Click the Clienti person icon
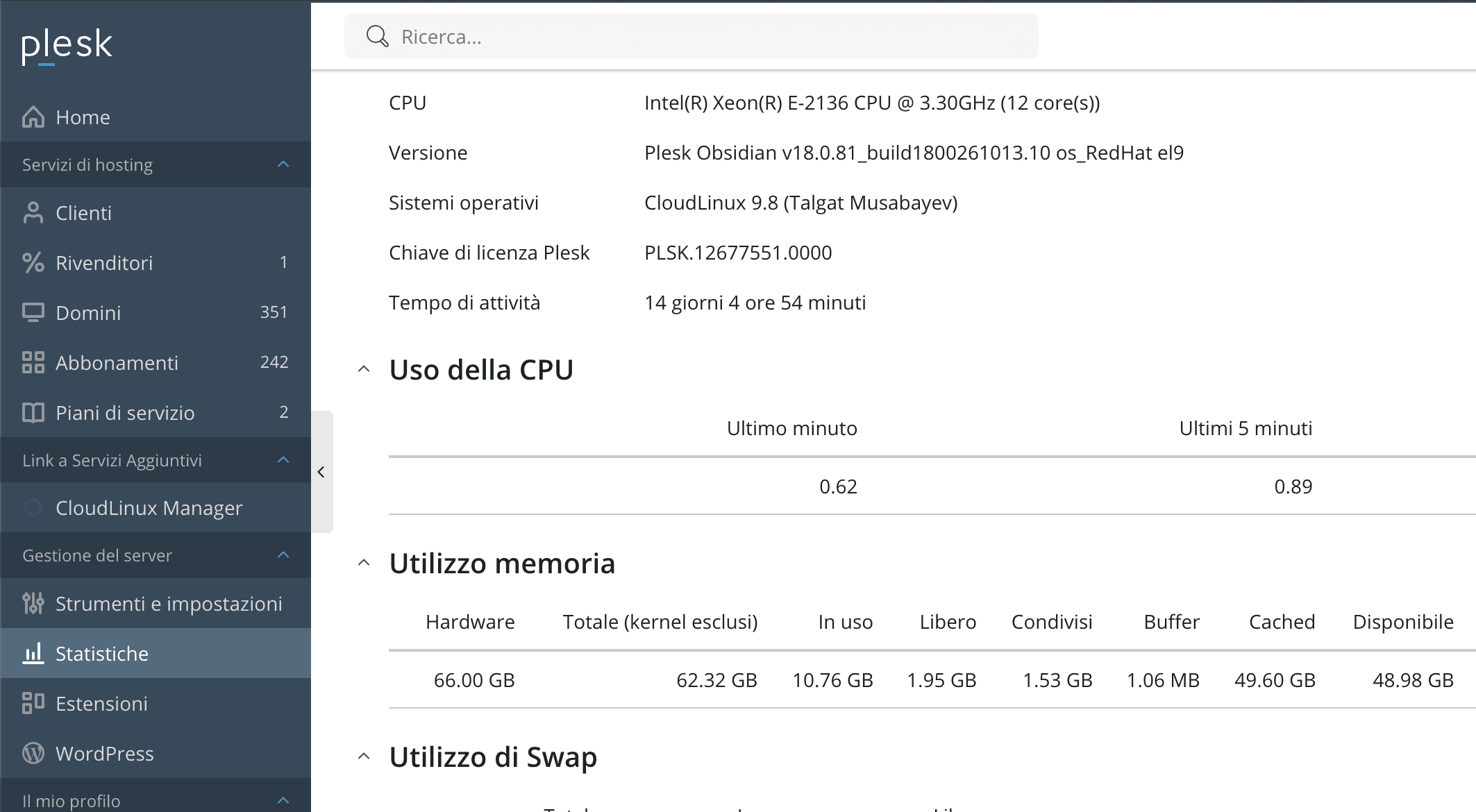Screen dimensions: 1476x812 pyautogui.click(x=33, y=213)
